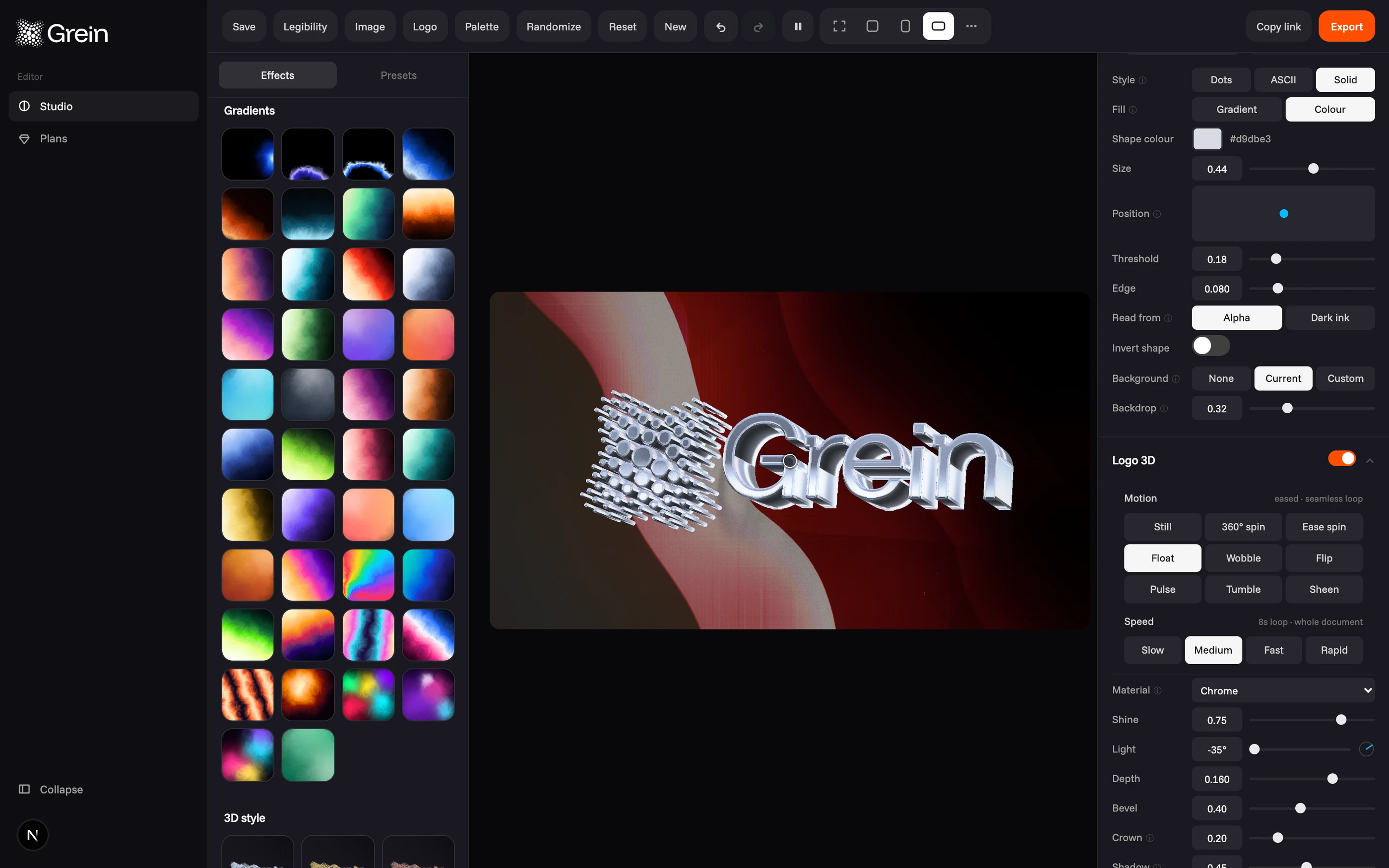The width and height of the screenshot is (1389, 868).
Task: Set Fill to Gradient
Action: (x=1236, y=109)
